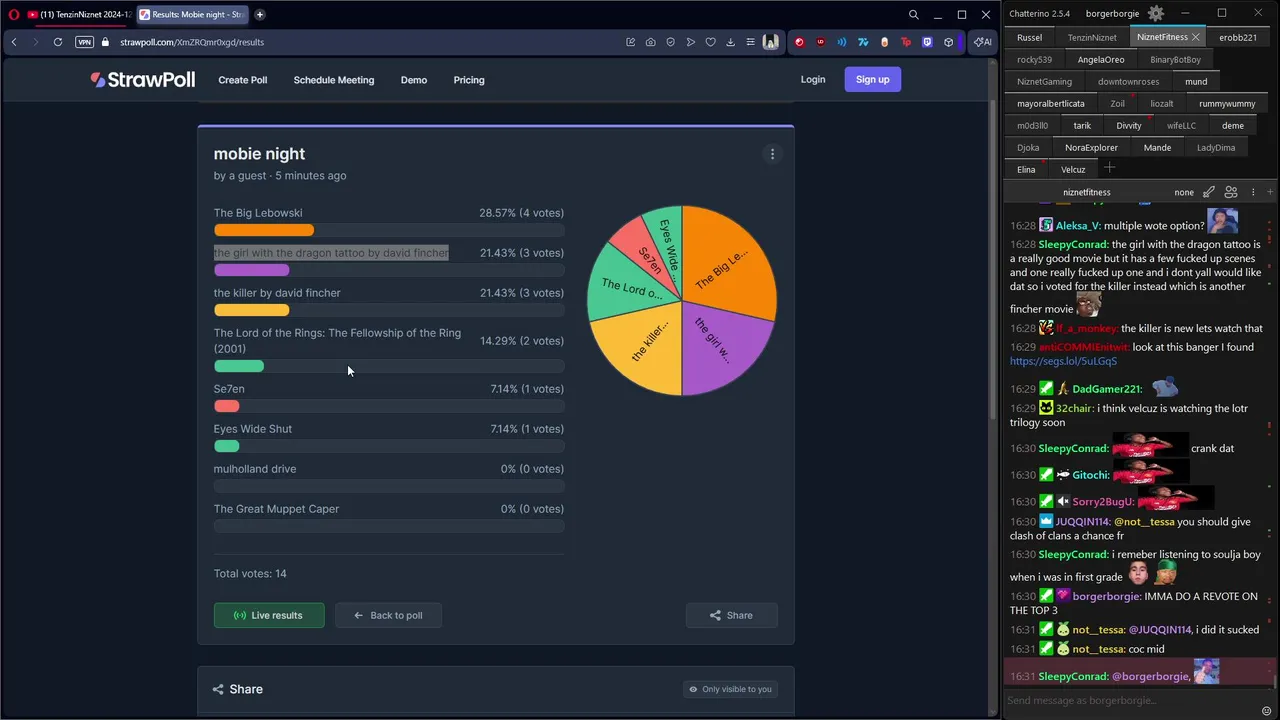Screen dimensions: 1280x720
Task: Open browser downloads icon
Action: click(731, 42)
